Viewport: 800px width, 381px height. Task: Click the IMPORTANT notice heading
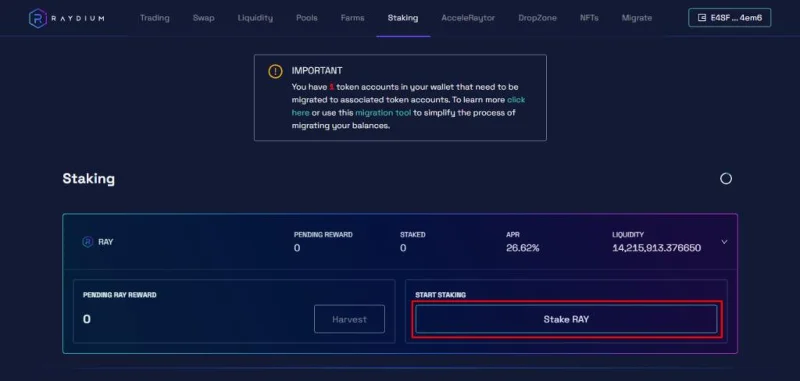(317, 71)
